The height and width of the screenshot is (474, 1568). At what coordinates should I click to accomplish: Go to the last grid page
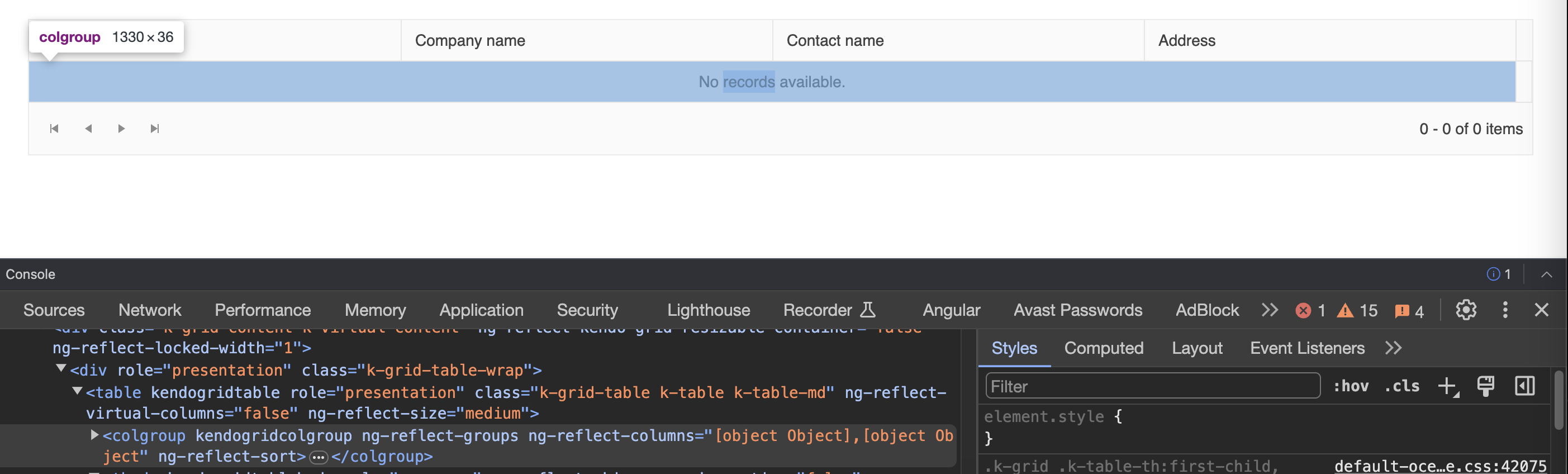pyautogui.click(x=155, y=129)
